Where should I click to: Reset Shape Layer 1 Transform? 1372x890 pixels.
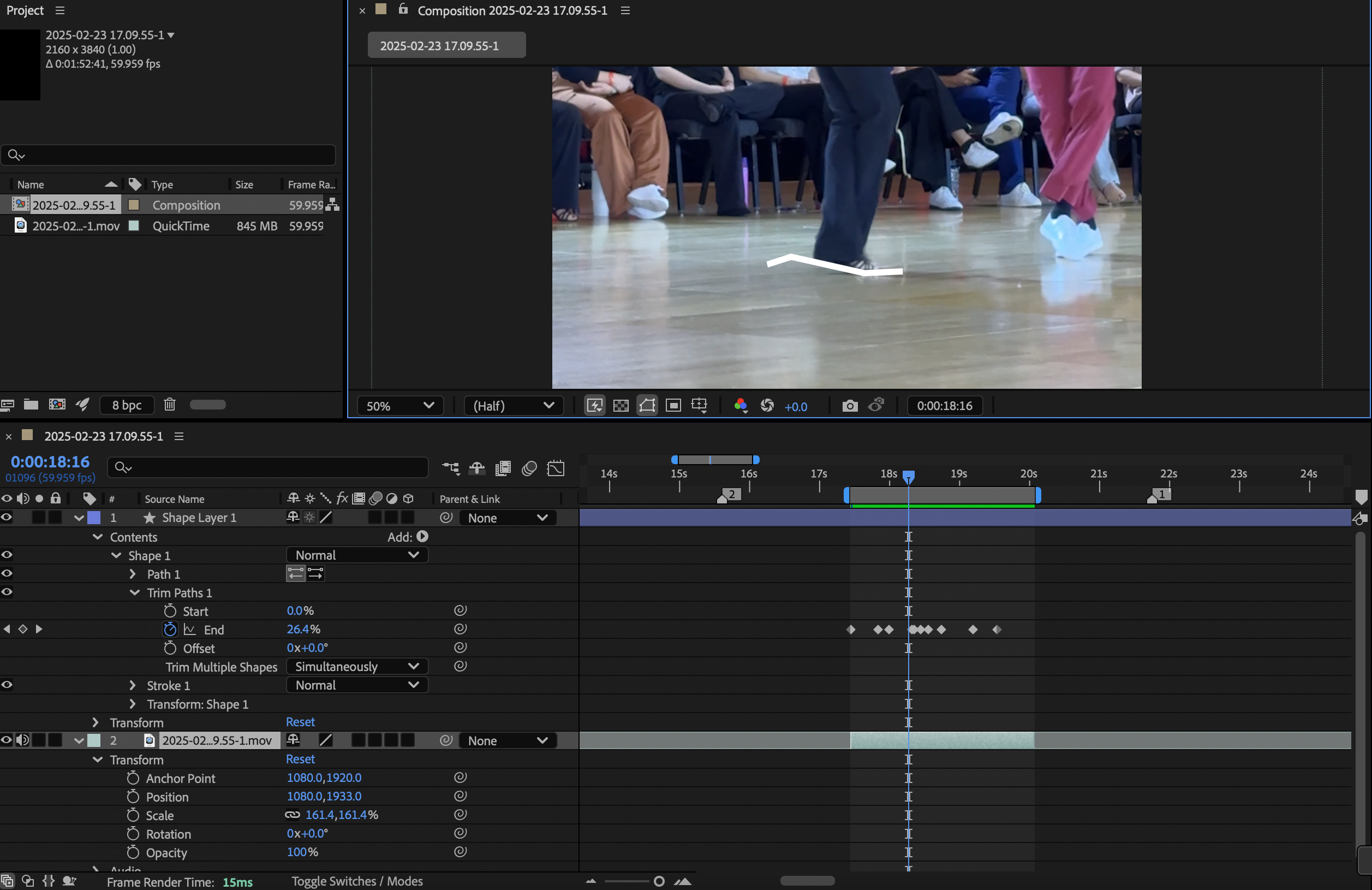(x=300, y=722)
